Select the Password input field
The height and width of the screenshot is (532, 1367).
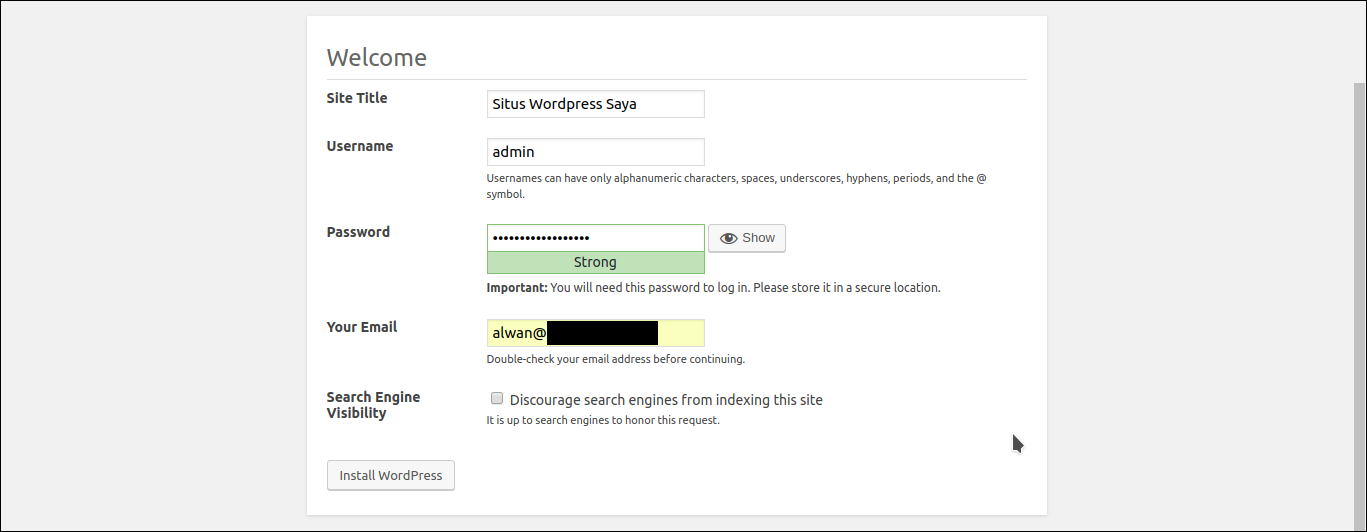(596, 238)
